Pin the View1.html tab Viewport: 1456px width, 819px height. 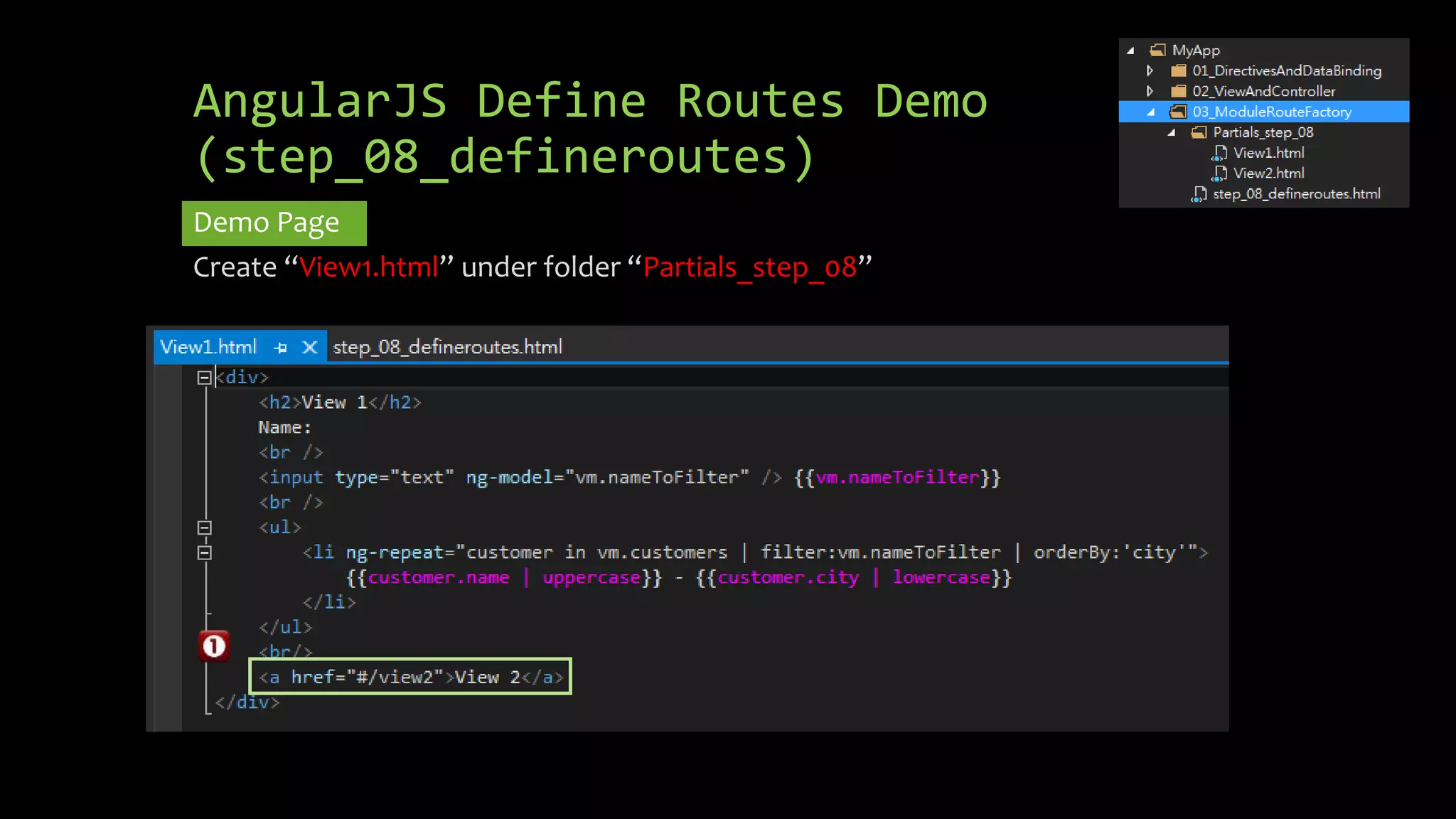281,348
